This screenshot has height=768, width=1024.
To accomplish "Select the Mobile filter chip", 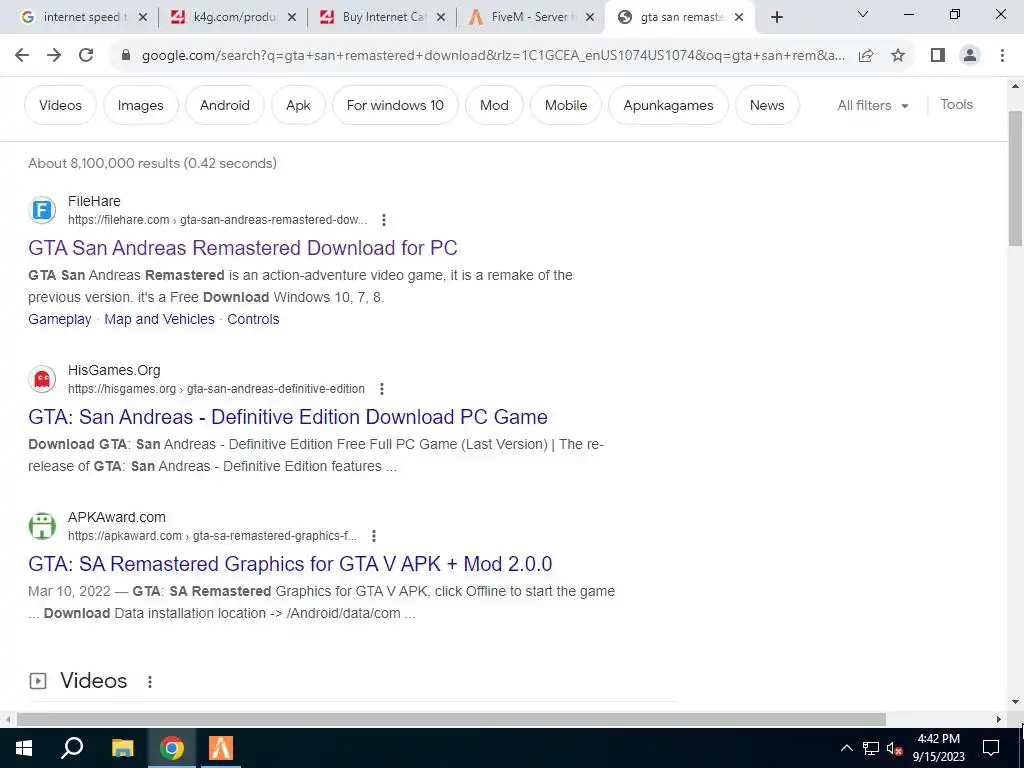I will pos(566,105).
